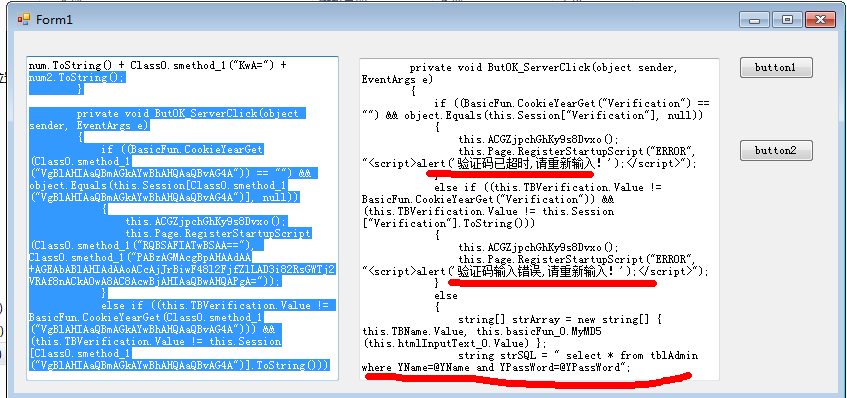Image resolution: width=847 pixels, height=398 pixels.
Task: Click the Form1 title text
Action: click(x=54, y=20)
